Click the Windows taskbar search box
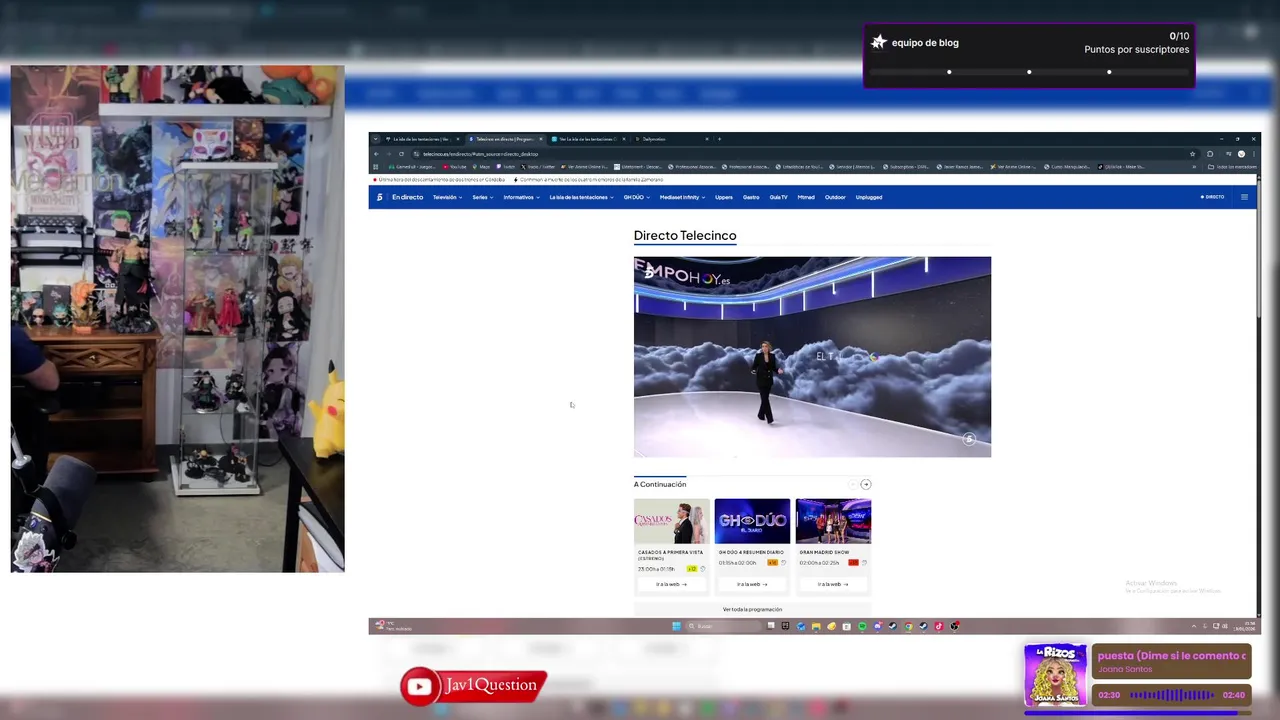The image size is (1280, 720). coord(724,626)
